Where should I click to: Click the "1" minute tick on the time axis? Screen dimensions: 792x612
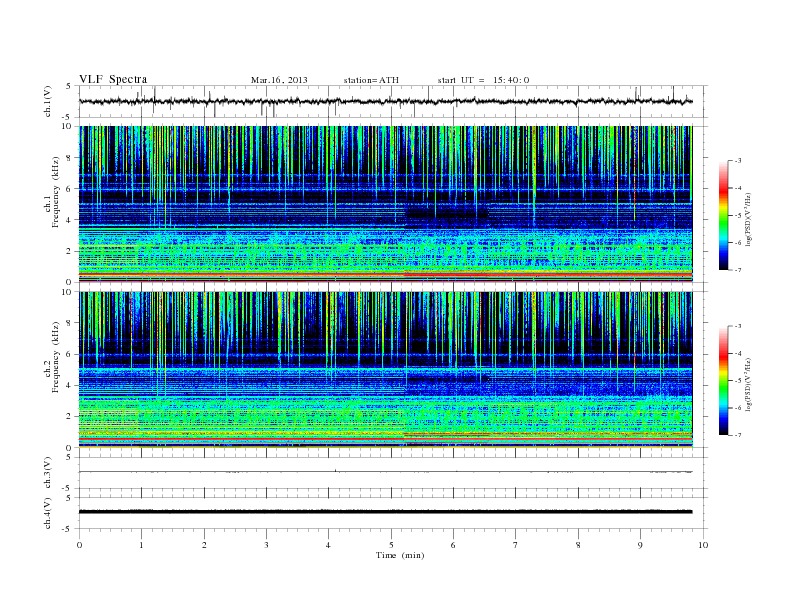pos(142,545)
